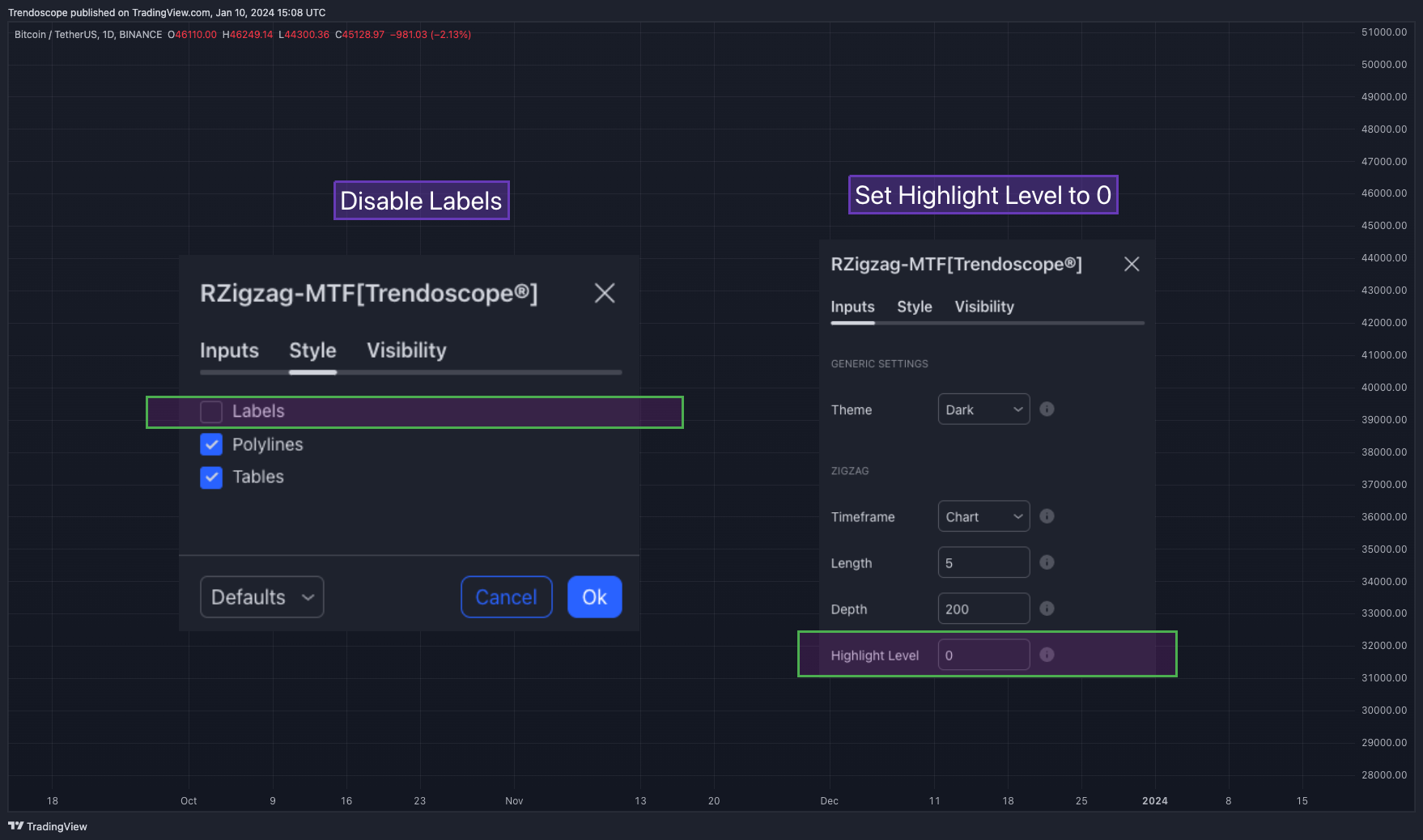Click the Oct label on time axis
This screenshot has height=840, width=1423.
(x=189, y=801)
